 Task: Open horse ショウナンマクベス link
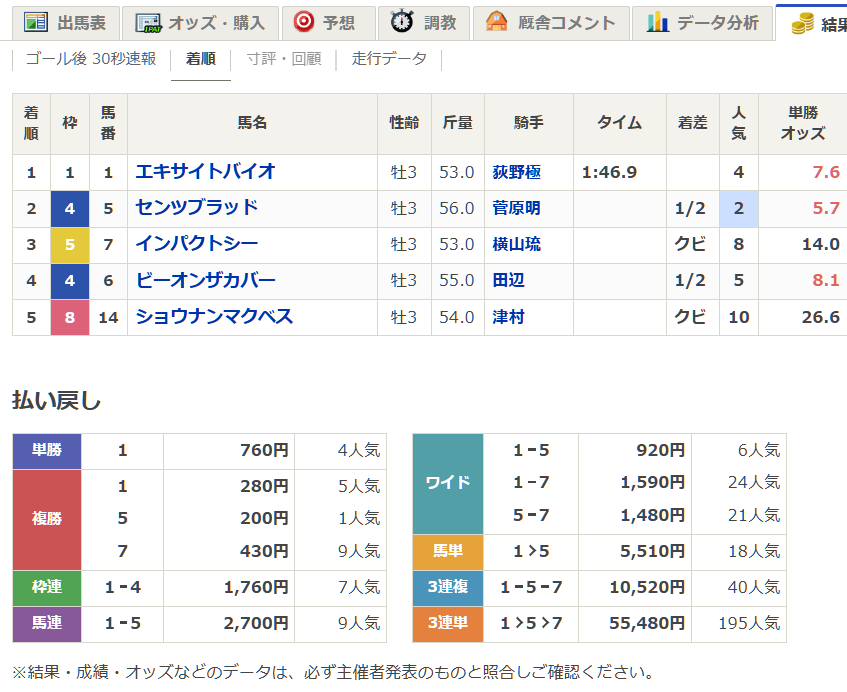pos(214,317)
